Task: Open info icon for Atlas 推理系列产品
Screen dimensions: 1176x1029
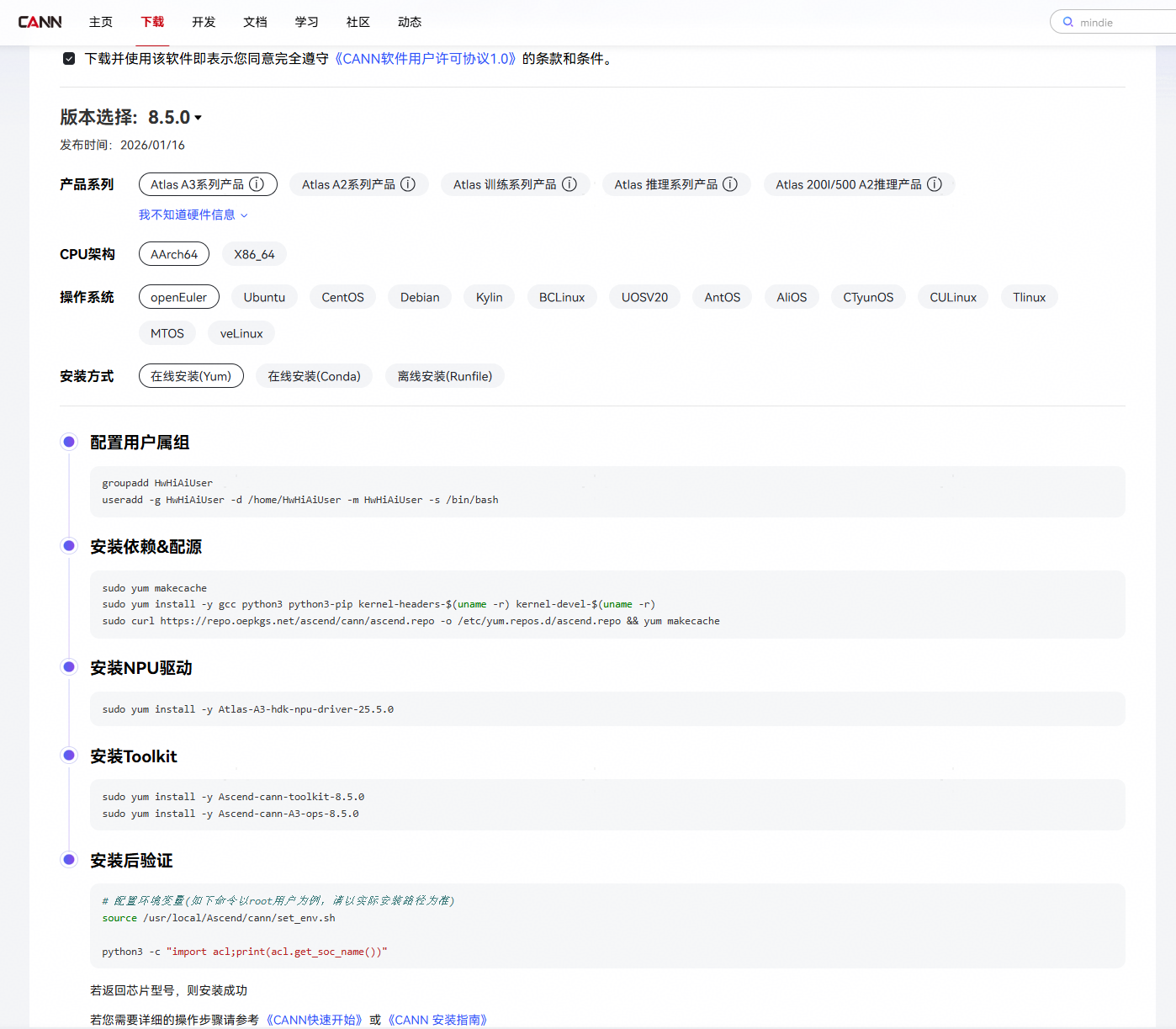Action: (x=730, y=184)
